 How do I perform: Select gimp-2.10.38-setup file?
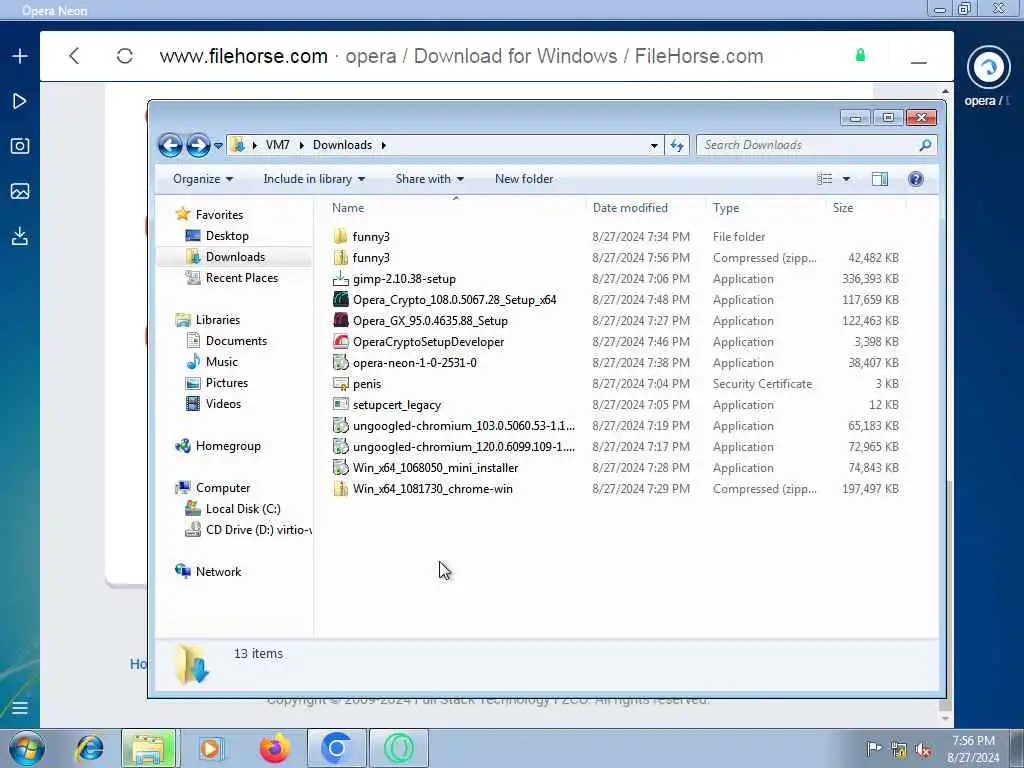click(x=617, y=279)
